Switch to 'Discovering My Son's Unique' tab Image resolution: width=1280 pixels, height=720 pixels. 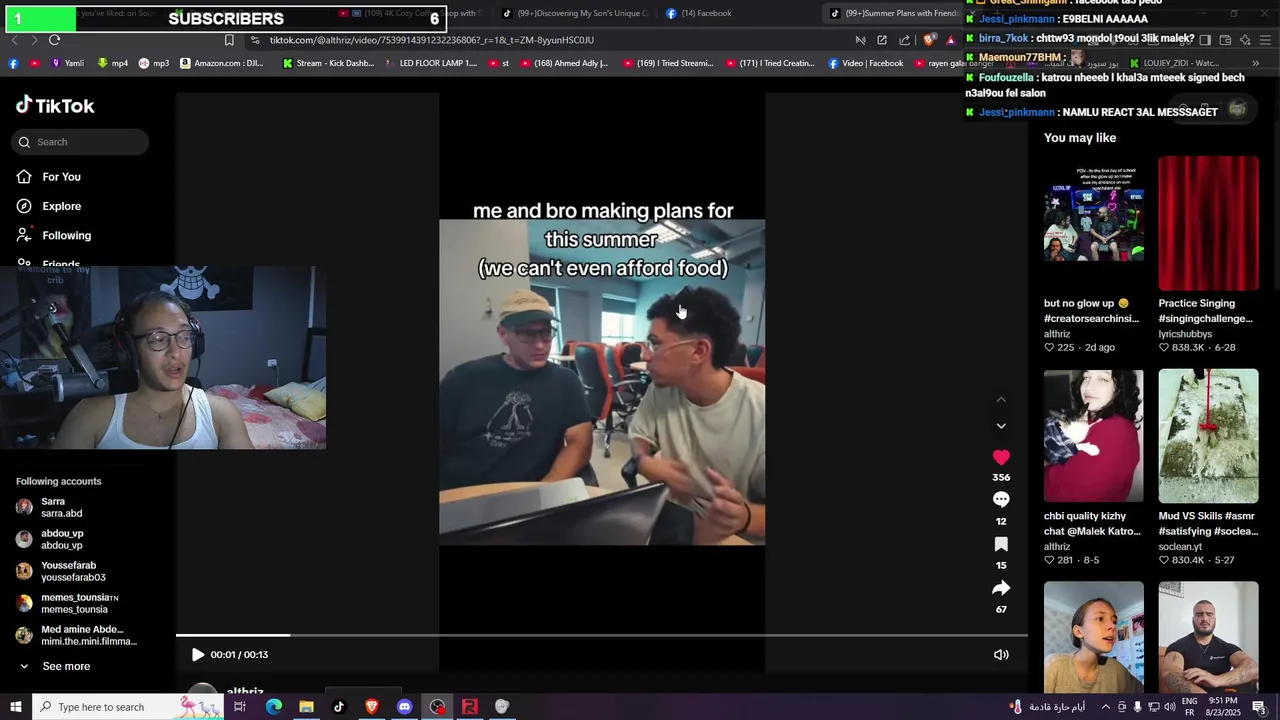pos(575,13)
